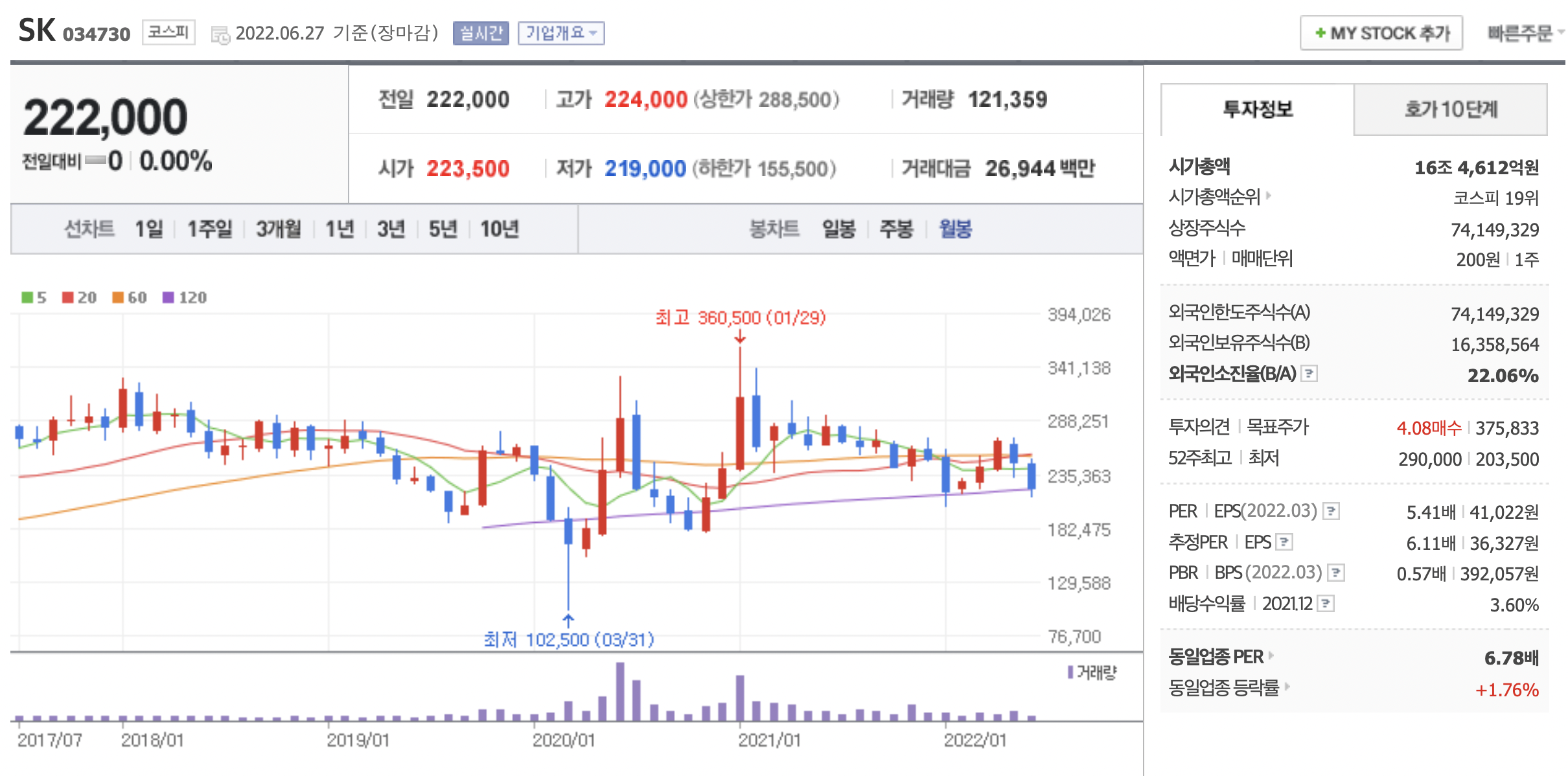Image resolution: width=1568 pixels, height=776 pixels.
Task: Click the 121,359 trading volume value
Action: 1008,100
